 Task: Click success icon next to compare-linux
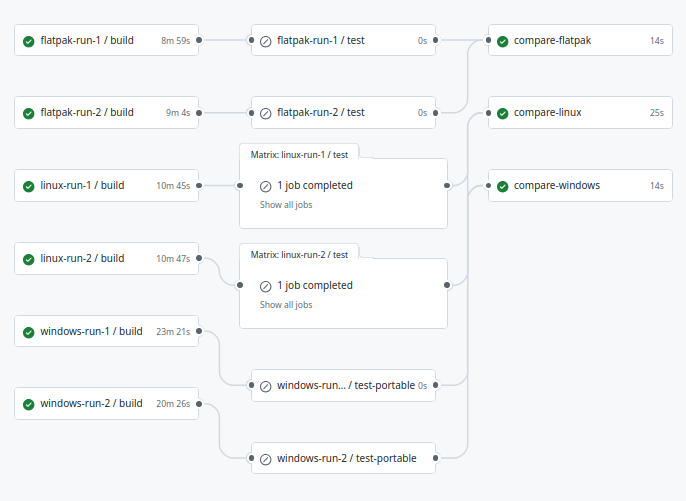(503, 113)
